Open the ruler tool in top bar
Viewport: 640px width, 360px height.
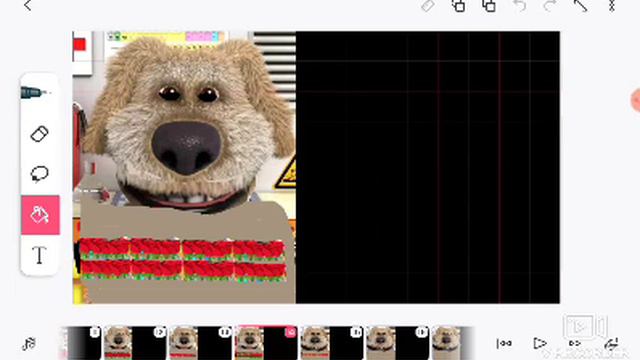[x=428, y=6]
